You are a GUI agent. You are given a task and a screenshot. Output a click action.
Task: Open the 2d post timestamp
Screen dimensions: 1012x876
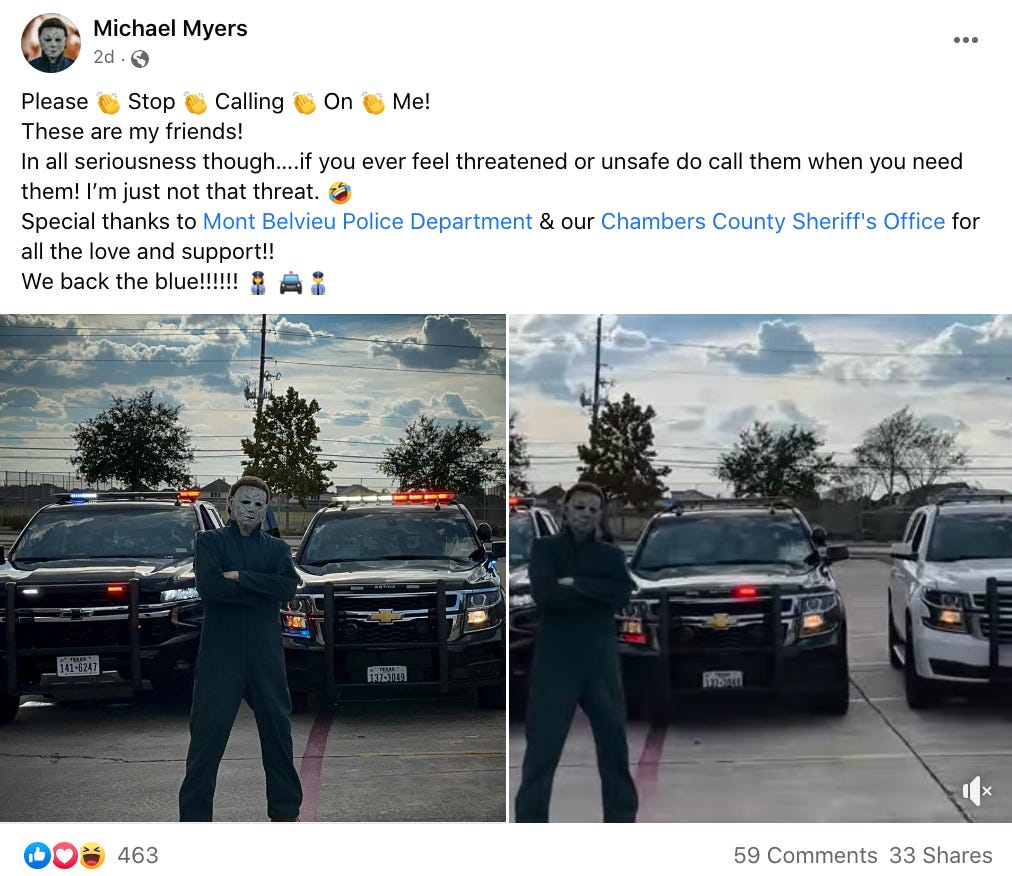[104, 57]
